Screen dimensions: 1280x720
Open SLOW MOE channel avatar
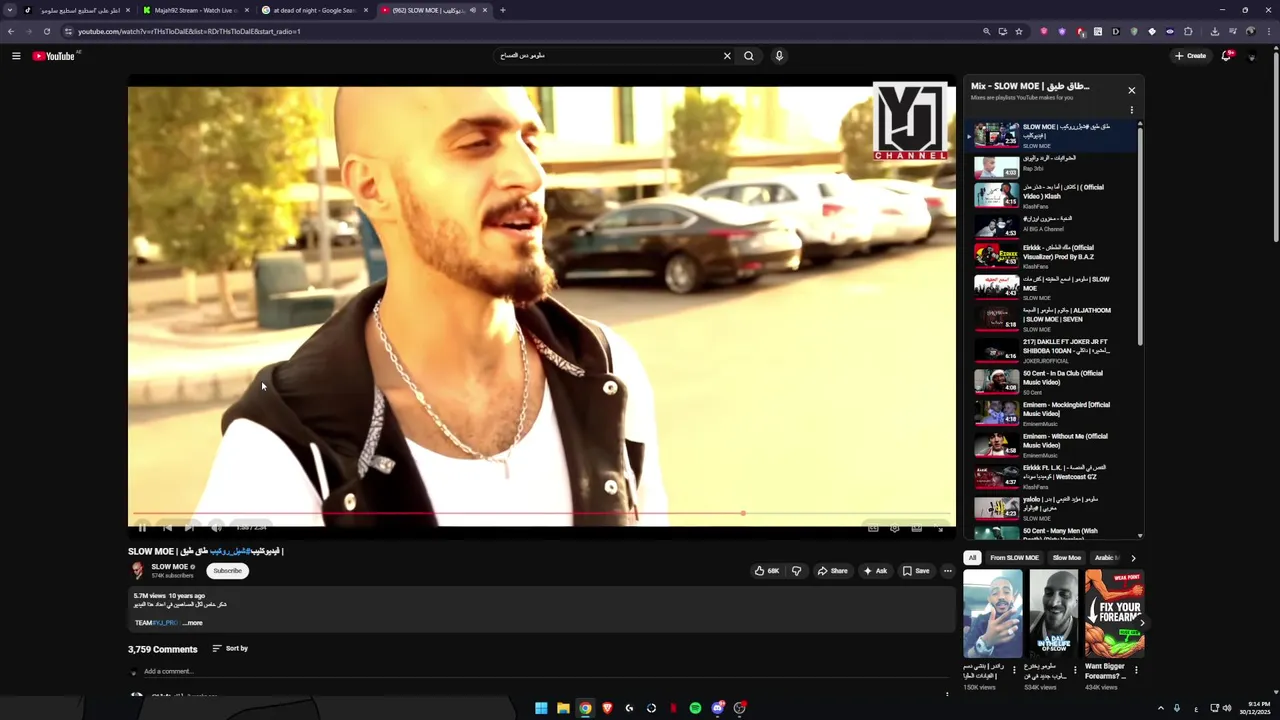138,571
